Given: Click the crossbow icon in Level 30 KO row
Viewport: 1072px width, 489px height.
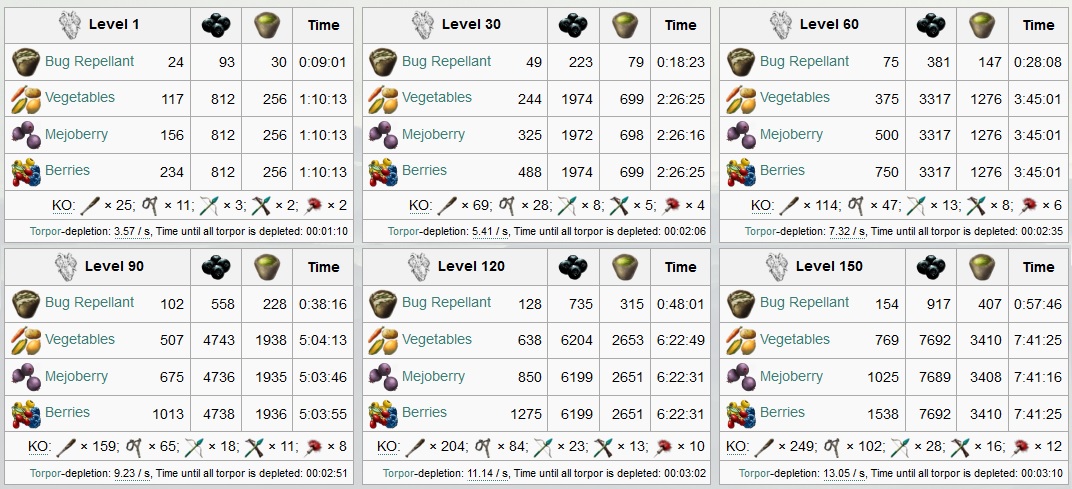Looking at the screenshot, I should tap(619, 205).
